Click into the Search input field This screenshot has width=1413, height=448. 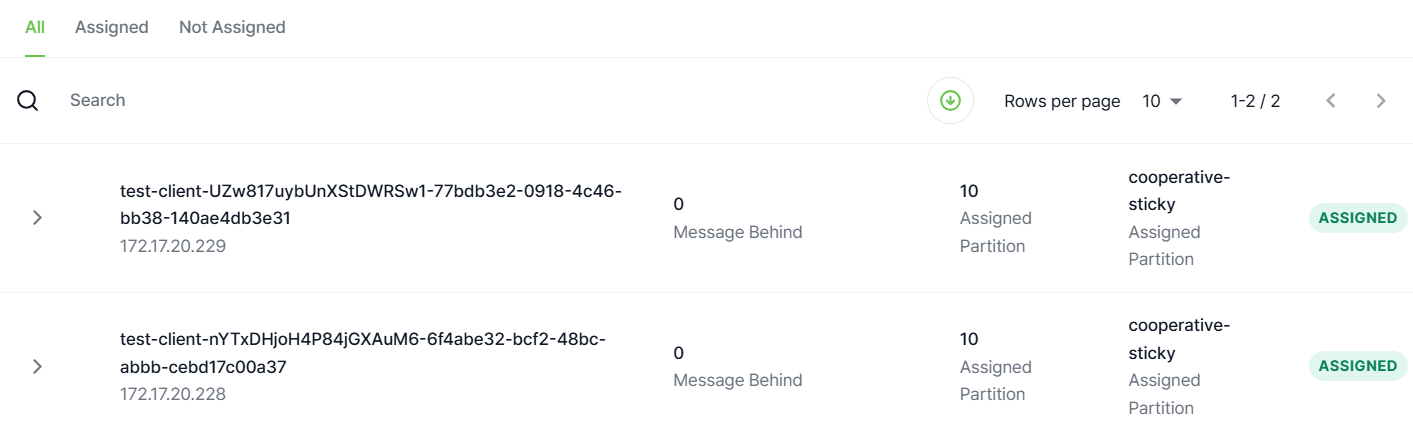[x=480, y=101]
